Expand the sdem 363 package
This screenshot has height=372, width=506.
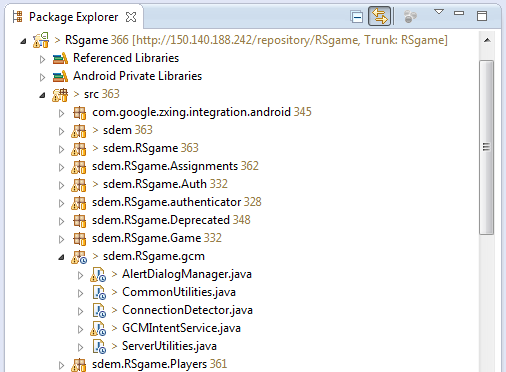(x=61, y=131)
